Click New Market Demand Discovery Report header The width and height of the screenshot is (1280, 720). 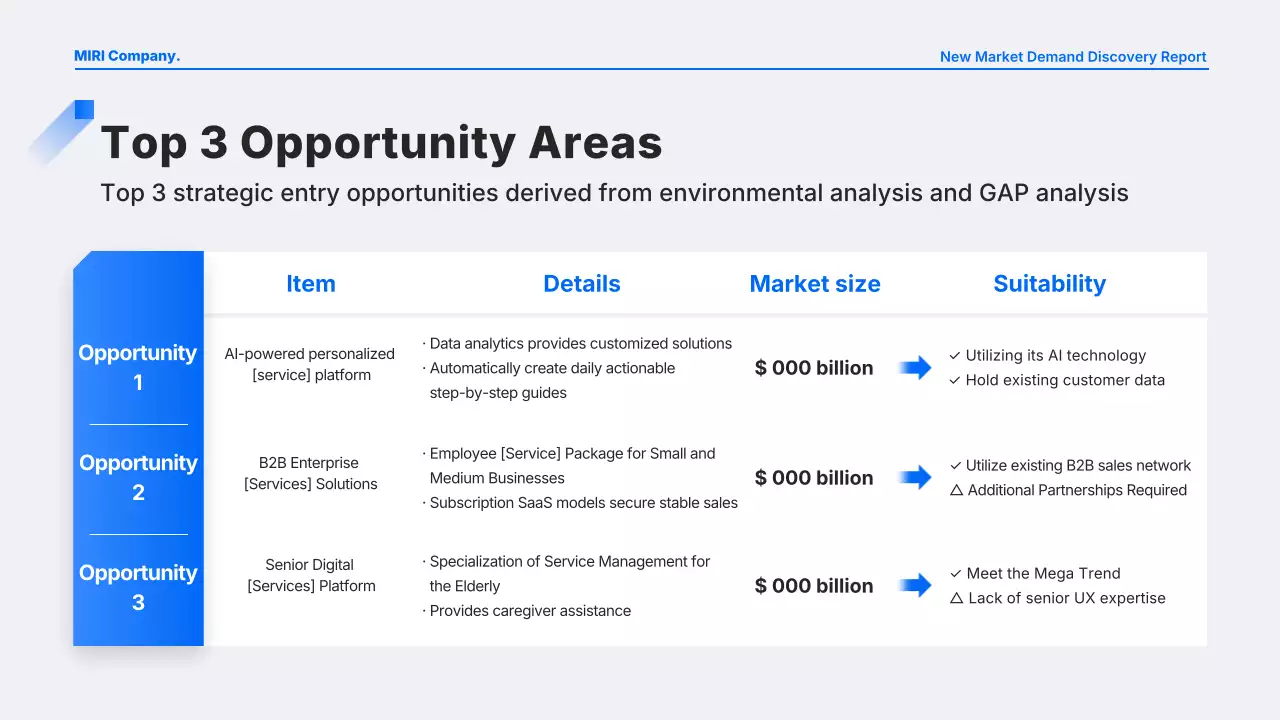pos(1073,57)
